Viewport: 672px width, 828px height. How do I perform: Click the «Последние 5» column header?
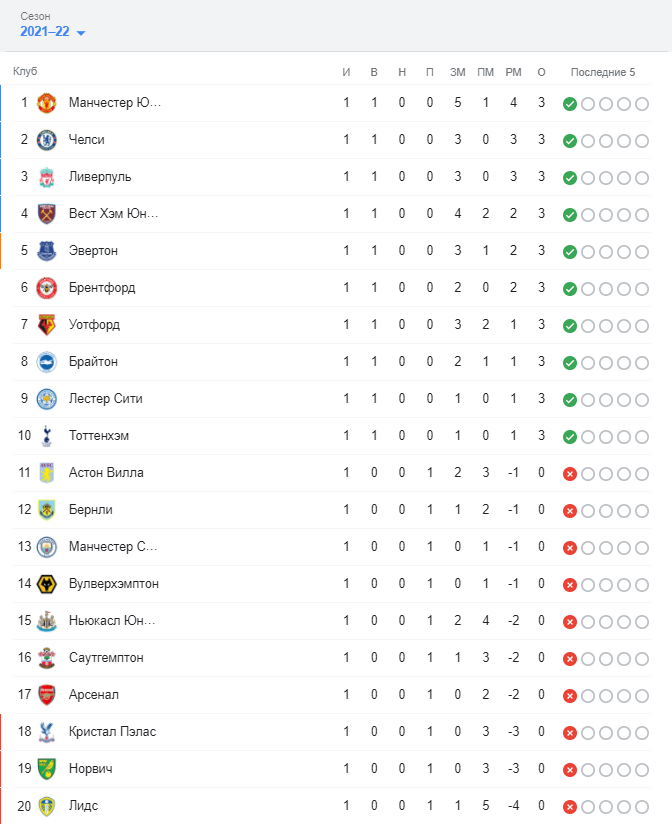point(602,72)
